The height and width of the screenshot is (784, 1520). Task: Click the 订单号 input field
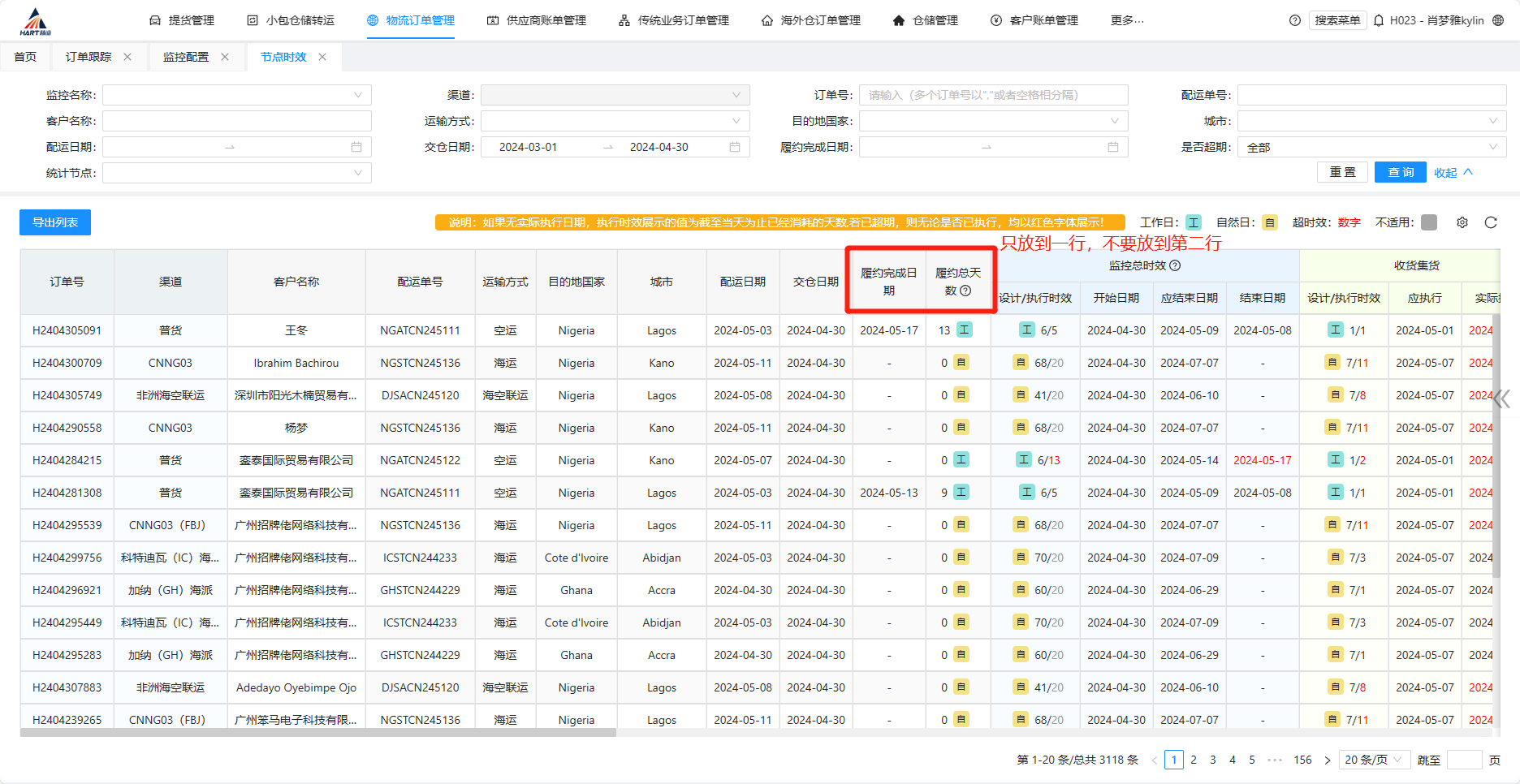point(993,95)
